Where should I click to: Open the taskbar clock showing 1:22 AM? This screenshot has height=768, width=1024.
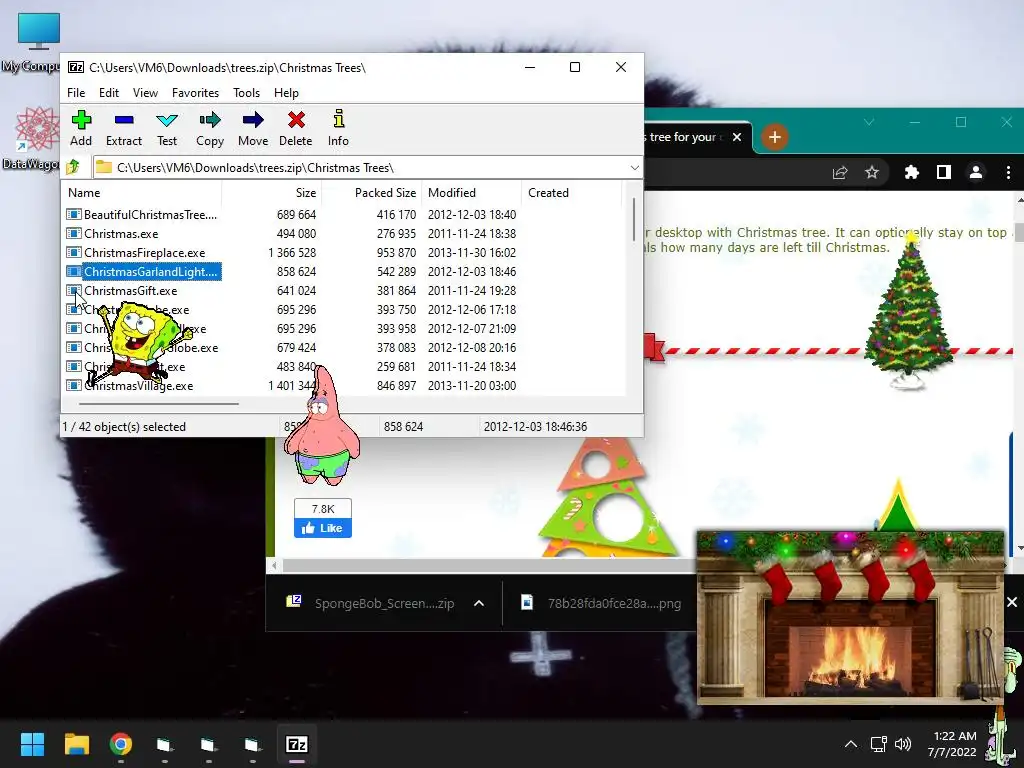coord(952,744)
